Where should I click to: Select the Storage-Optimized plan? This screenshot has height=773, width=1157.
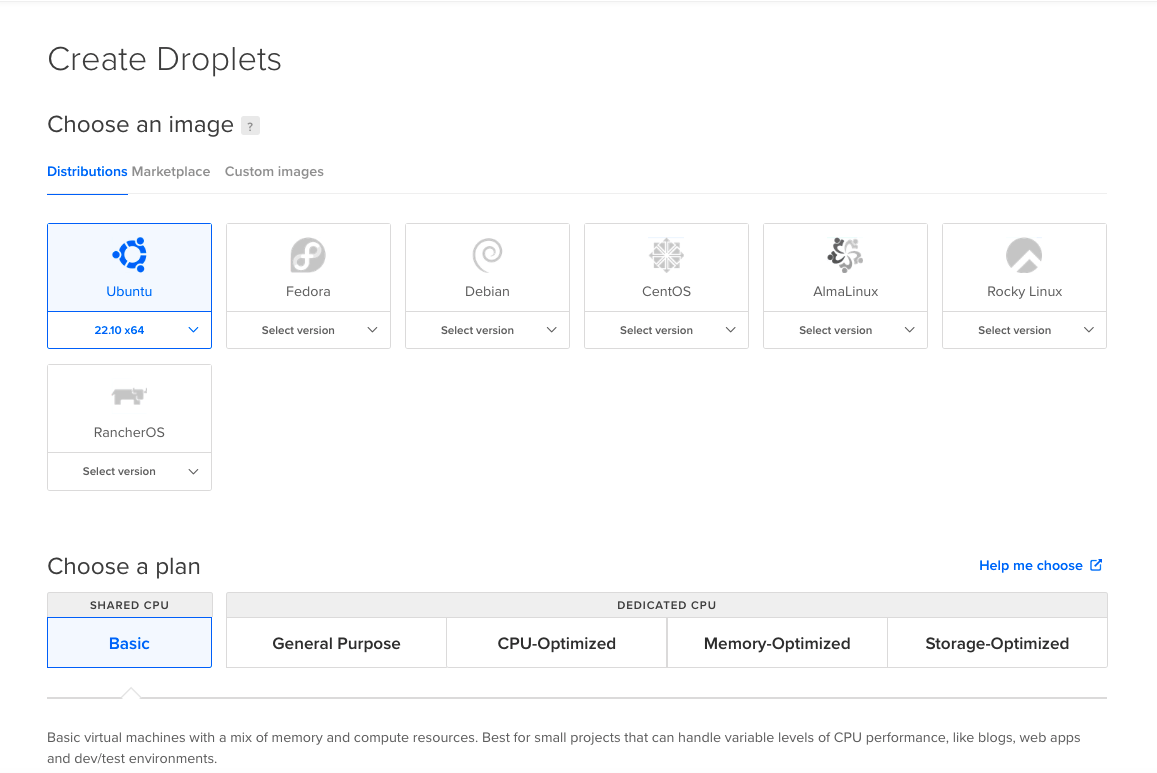click(997, 643)
